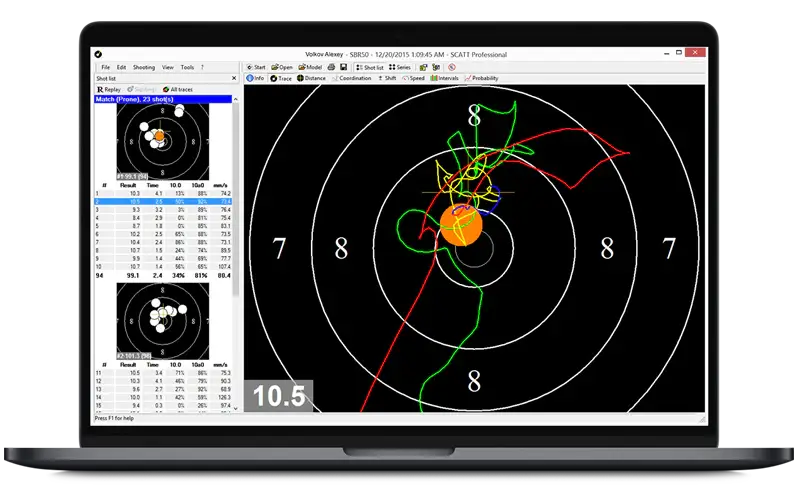Select shot row 13 with result 9.6

(163, 389)
